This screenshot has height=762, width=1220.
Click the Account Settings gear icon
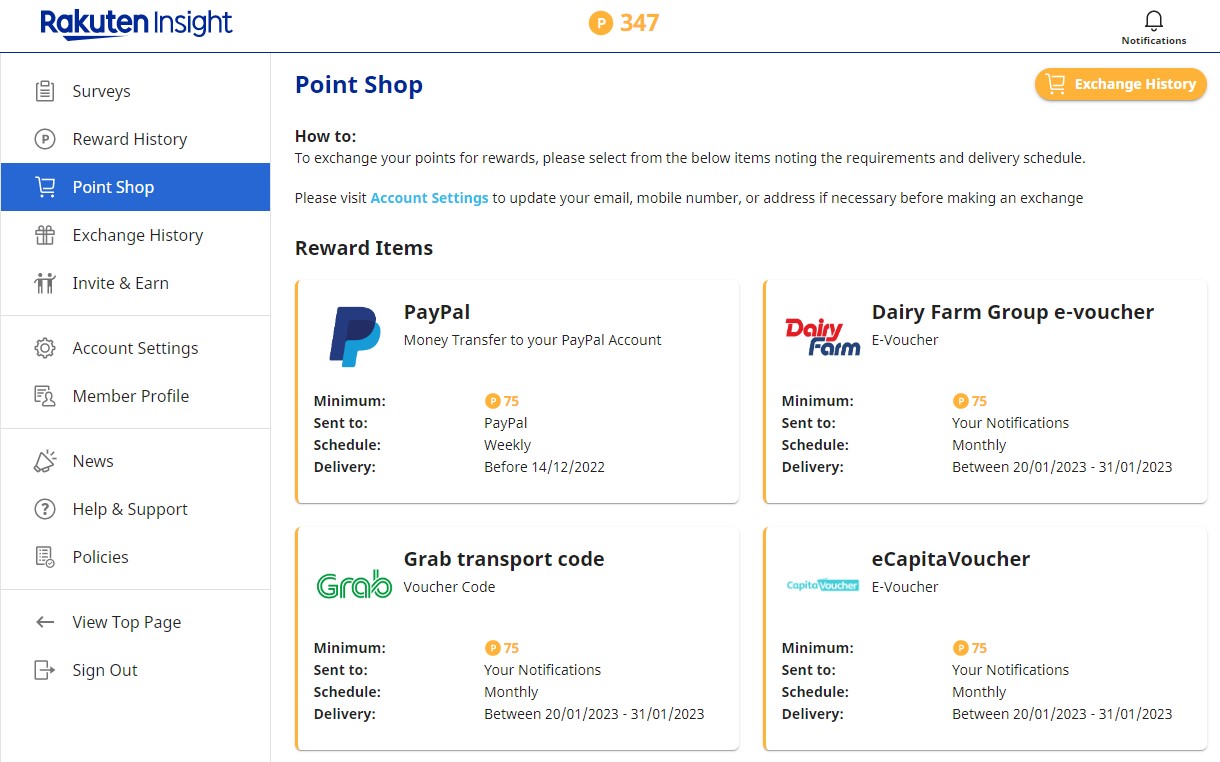tap(45, 348)
